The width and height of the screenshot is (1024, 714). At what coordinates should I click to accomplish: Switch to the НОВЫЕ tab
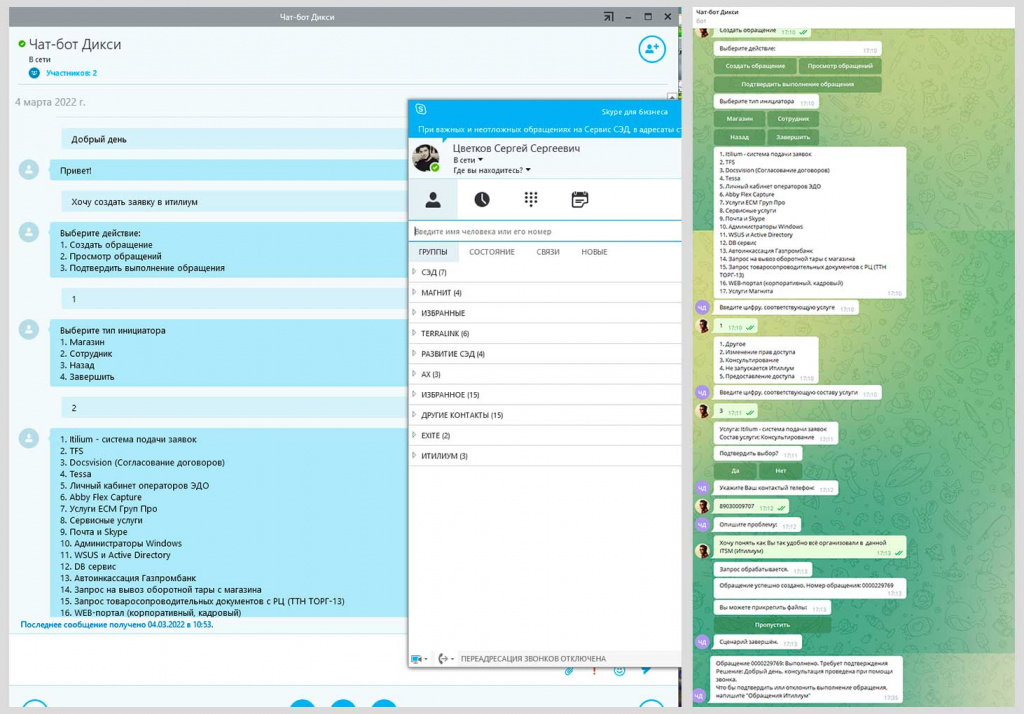point(594,252)
